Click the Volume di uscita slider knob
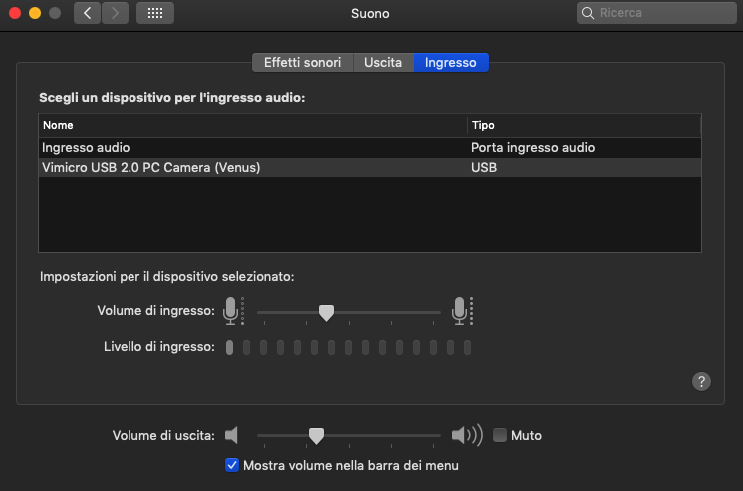Image resolution: width=743 pixels, height=491 pixels. [x=316, y=435]
